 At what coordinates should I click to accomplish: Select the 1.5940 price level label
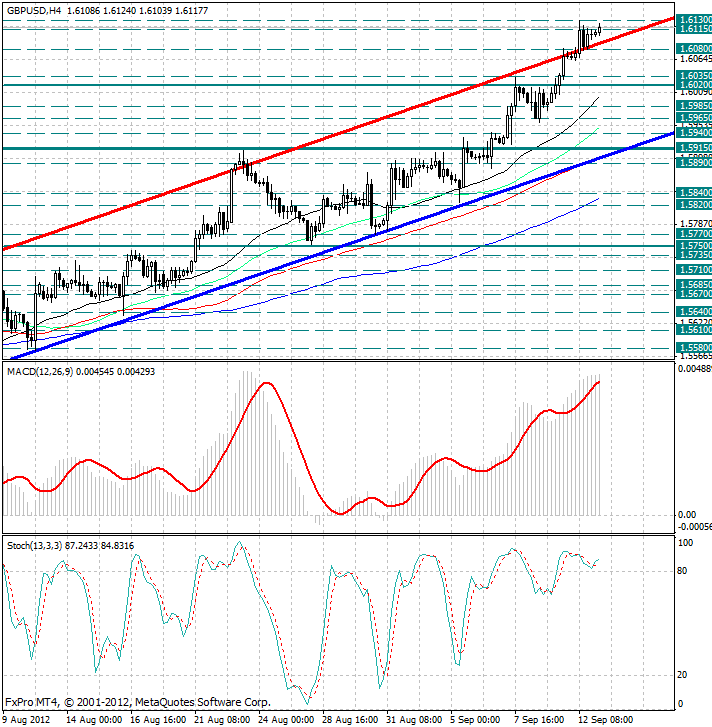tap(694, 133)
